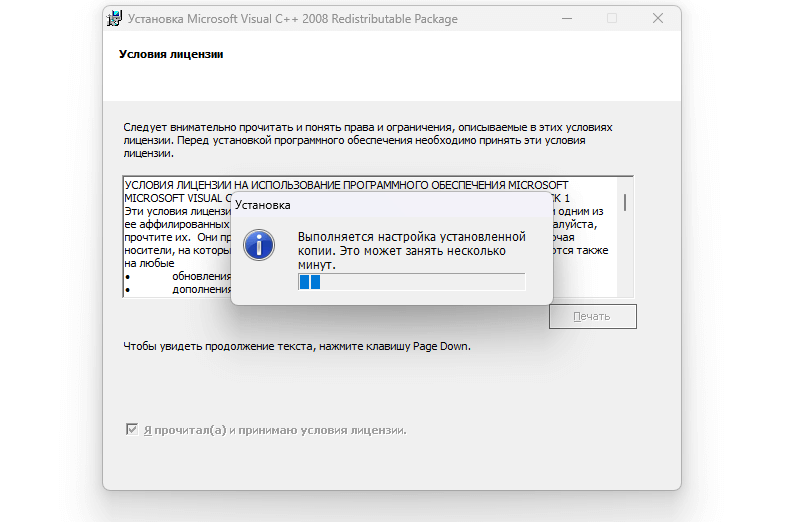Close the installer window
The width and height of the screenshot is (798, 522).
click(658, 18)
